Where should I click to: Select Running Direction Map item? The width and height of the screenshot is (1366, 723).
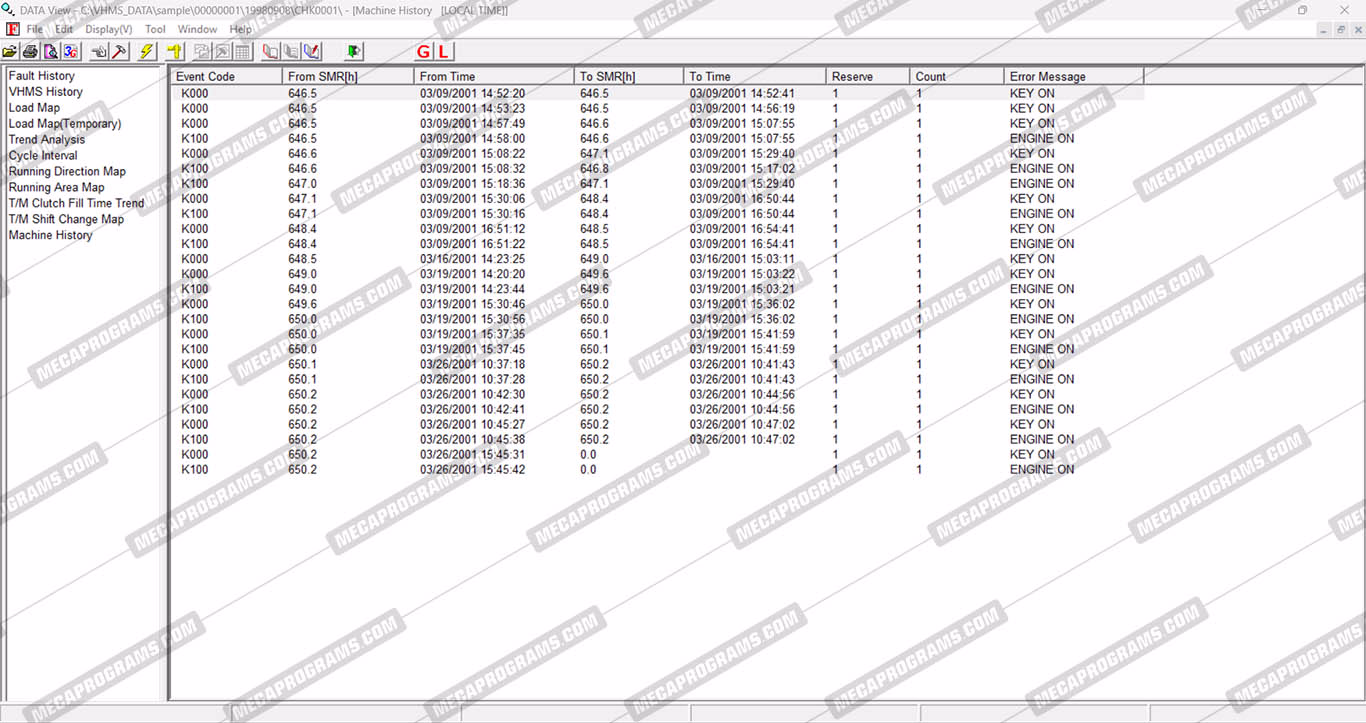tap(67, 172)
